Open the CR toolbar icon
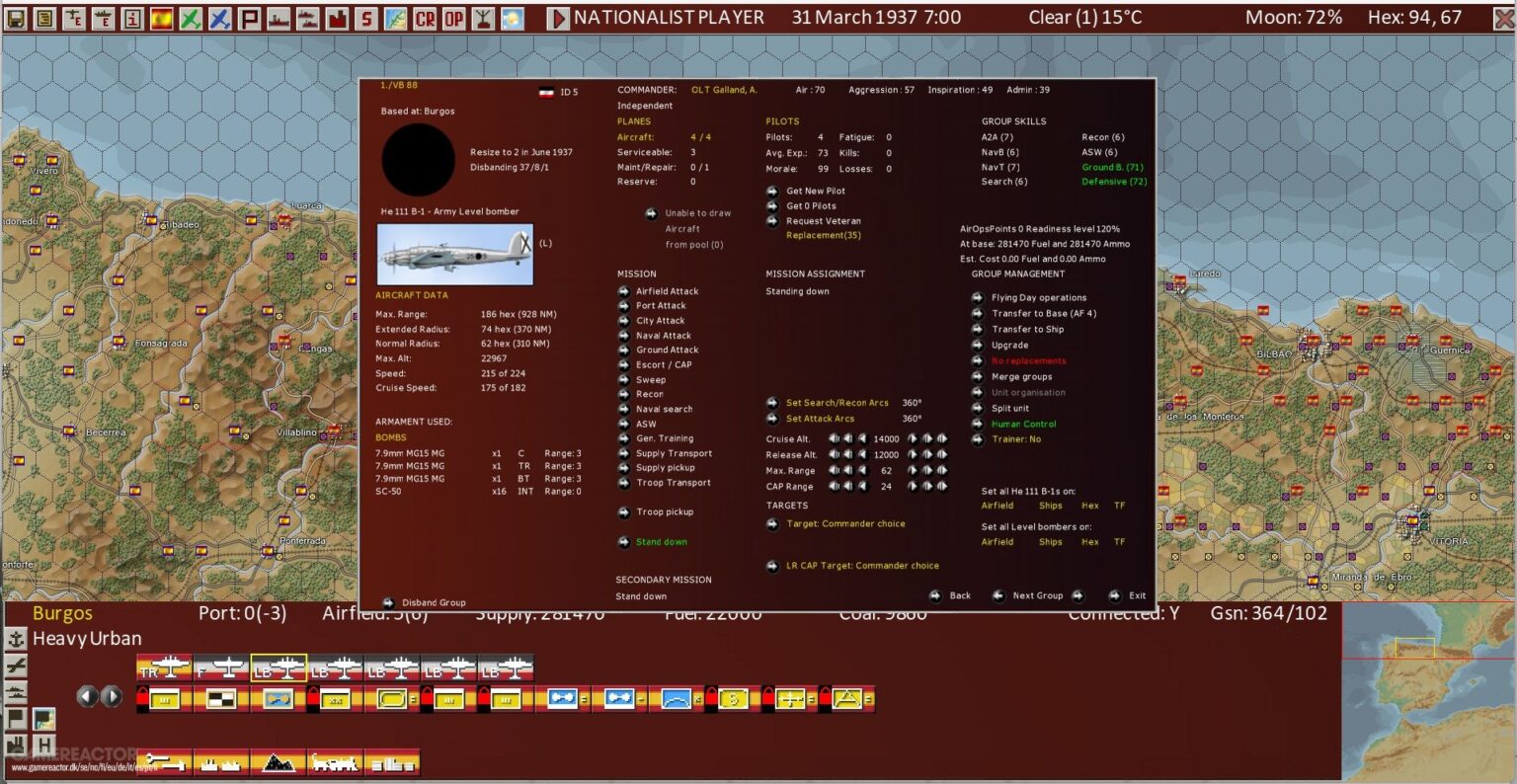The height and width of the screenshot is (784, 1517). (x=424, y=18)
